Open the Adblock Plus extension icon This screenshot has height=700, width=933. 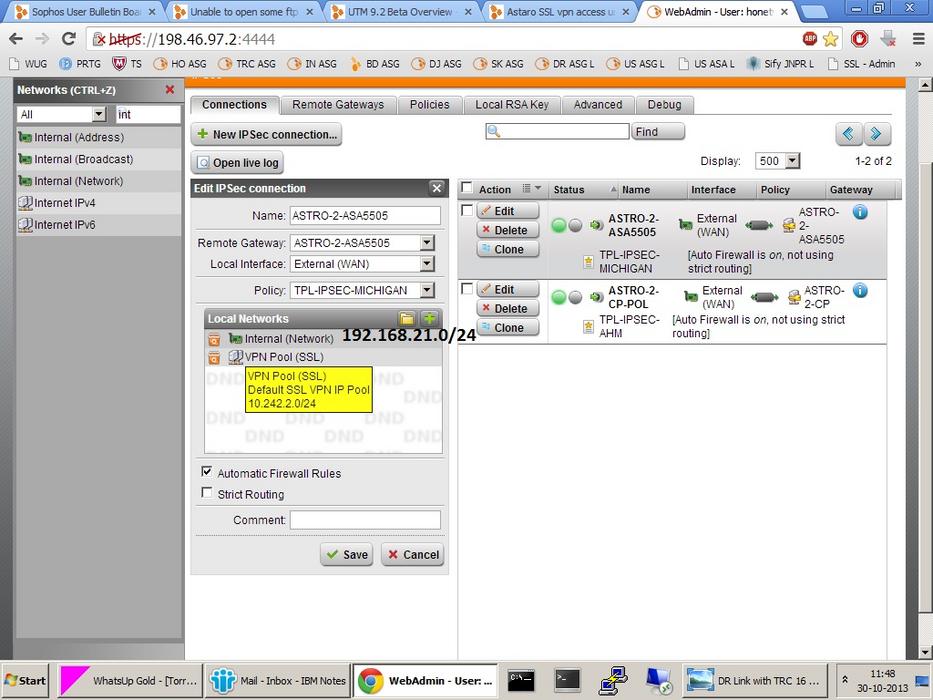click(810, 39)
